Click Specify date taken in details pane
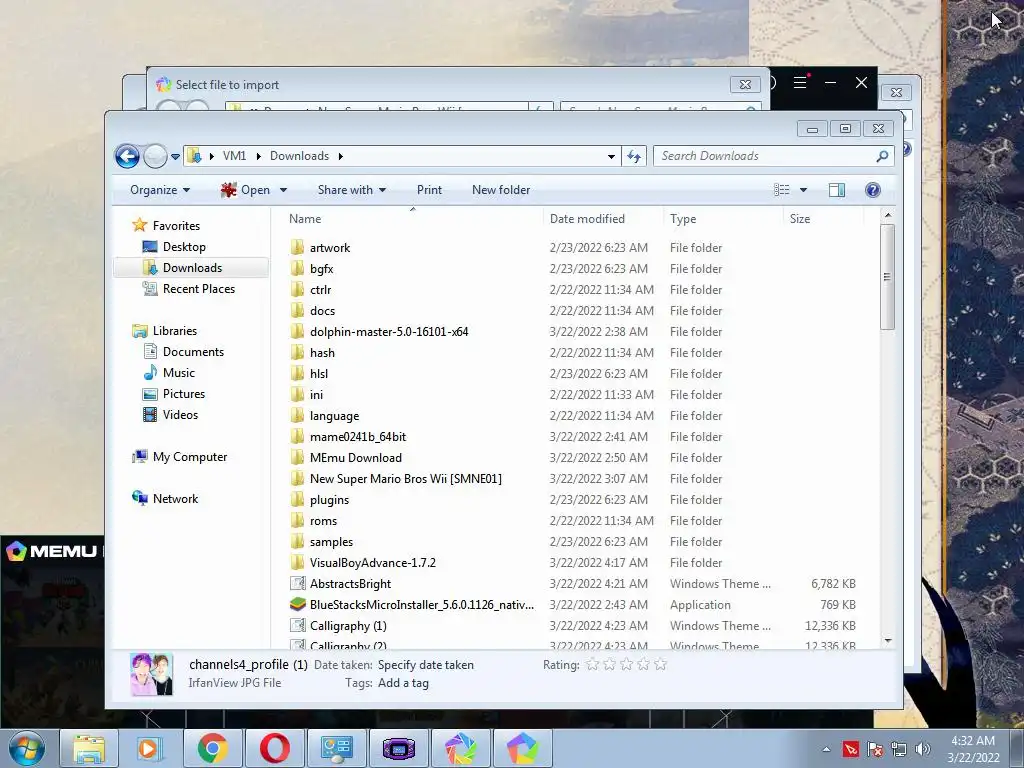Screen dimensions: 1024x768 pyautogui.click(x=426, y=665)
